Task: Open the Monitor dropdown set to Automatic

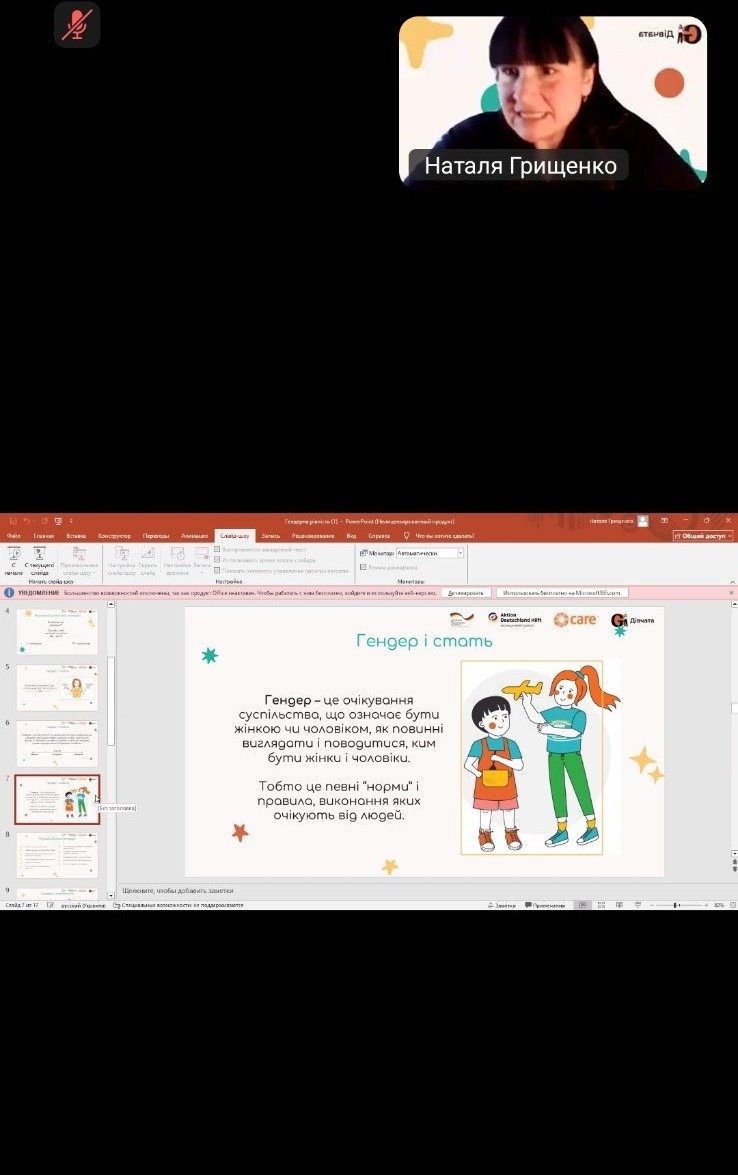Action: (x=430, y=553)
